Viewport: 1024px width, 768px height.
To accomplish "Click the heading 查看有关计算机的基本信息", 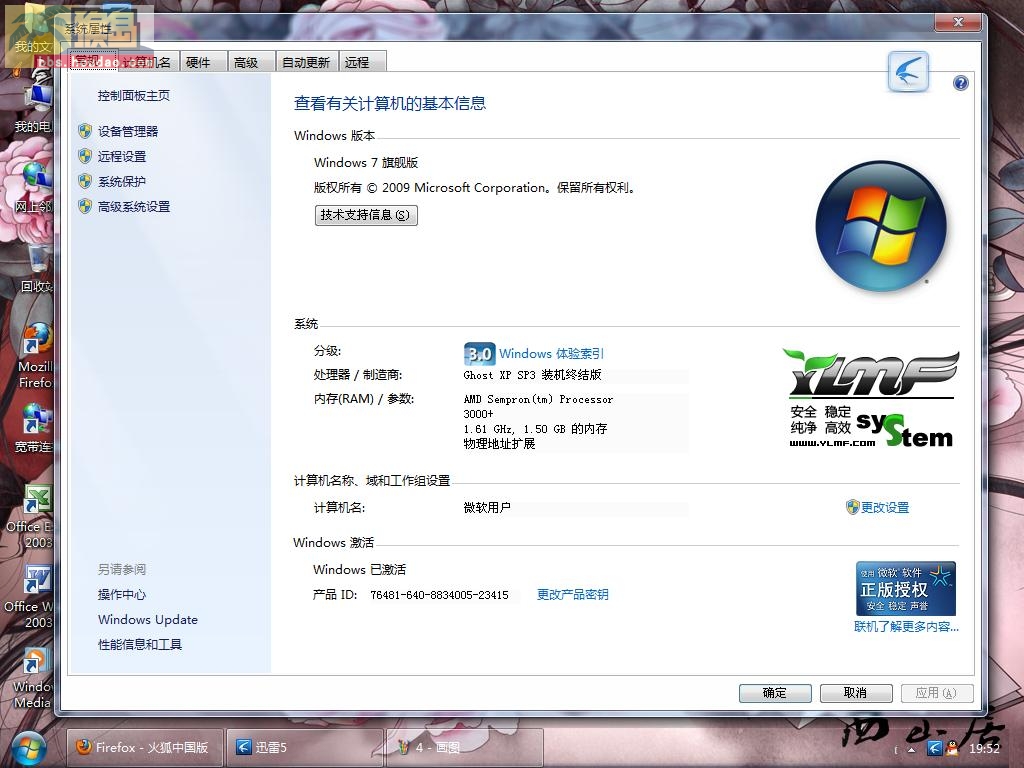I will click(x=390, y=103).
